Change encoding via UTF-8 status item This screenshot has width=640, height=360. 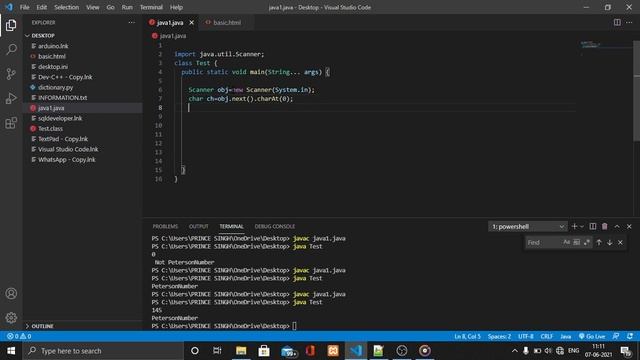click(526, 337)
